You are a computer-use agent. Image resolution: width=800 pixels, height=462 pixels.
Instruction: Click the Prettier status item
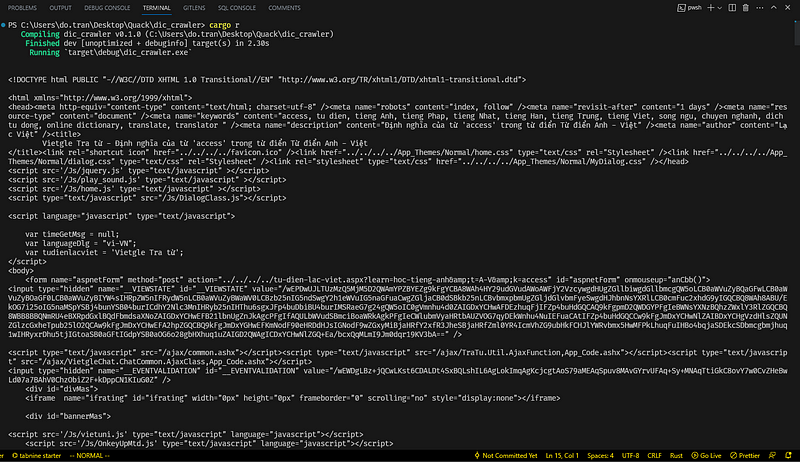(x=744, y=455)
